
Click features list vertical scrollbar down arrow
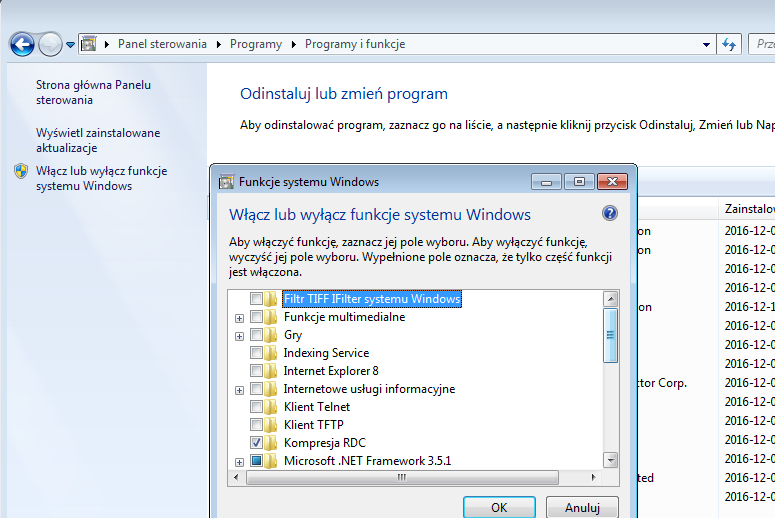[611, 460]
